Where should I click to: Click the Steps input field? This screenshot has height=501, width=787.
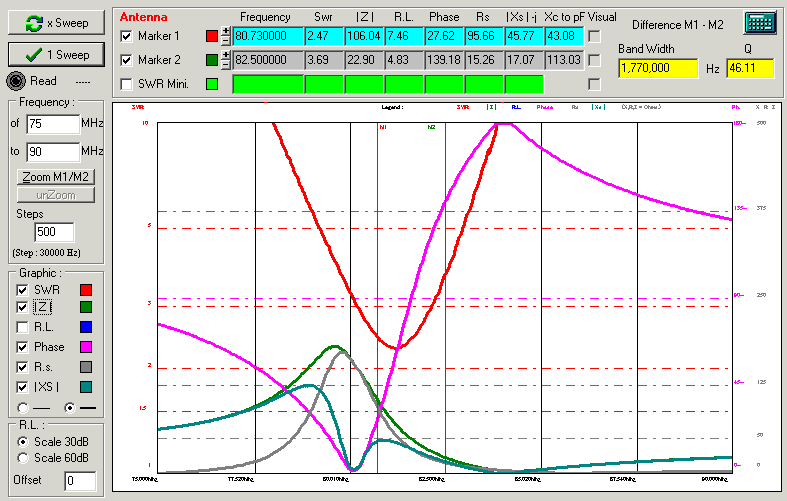[x=54, y=232]
